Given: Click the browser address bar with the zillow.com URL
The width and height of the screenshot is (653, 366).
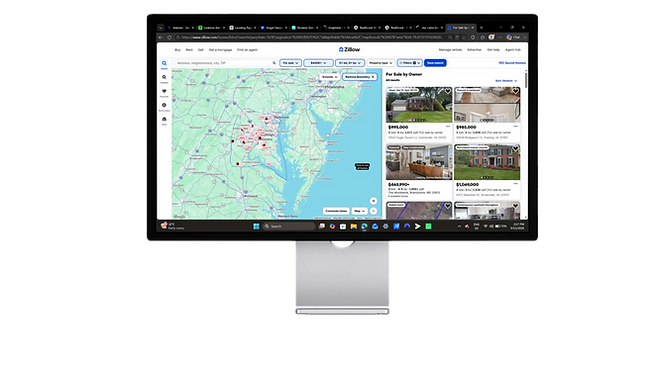Looking at the screenshot, I should click(x=310, y=37).
